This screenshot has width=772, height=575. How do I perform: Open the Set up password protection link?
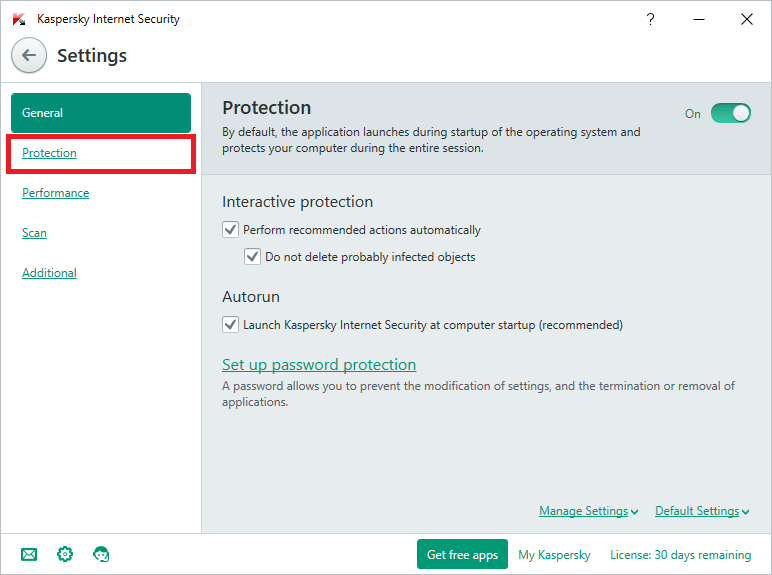[x=319, y=365]
